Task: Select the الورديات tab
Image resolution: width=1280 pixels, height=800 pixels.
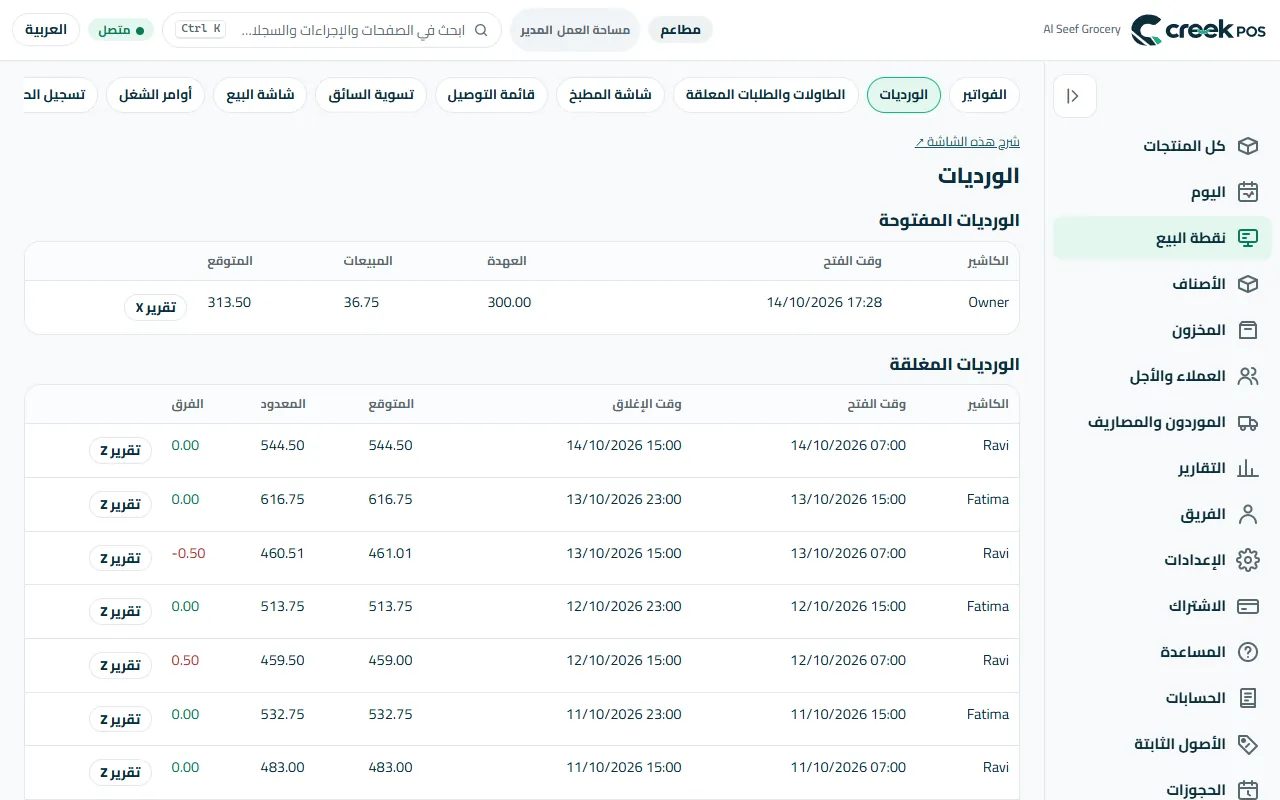Action: 904,95
